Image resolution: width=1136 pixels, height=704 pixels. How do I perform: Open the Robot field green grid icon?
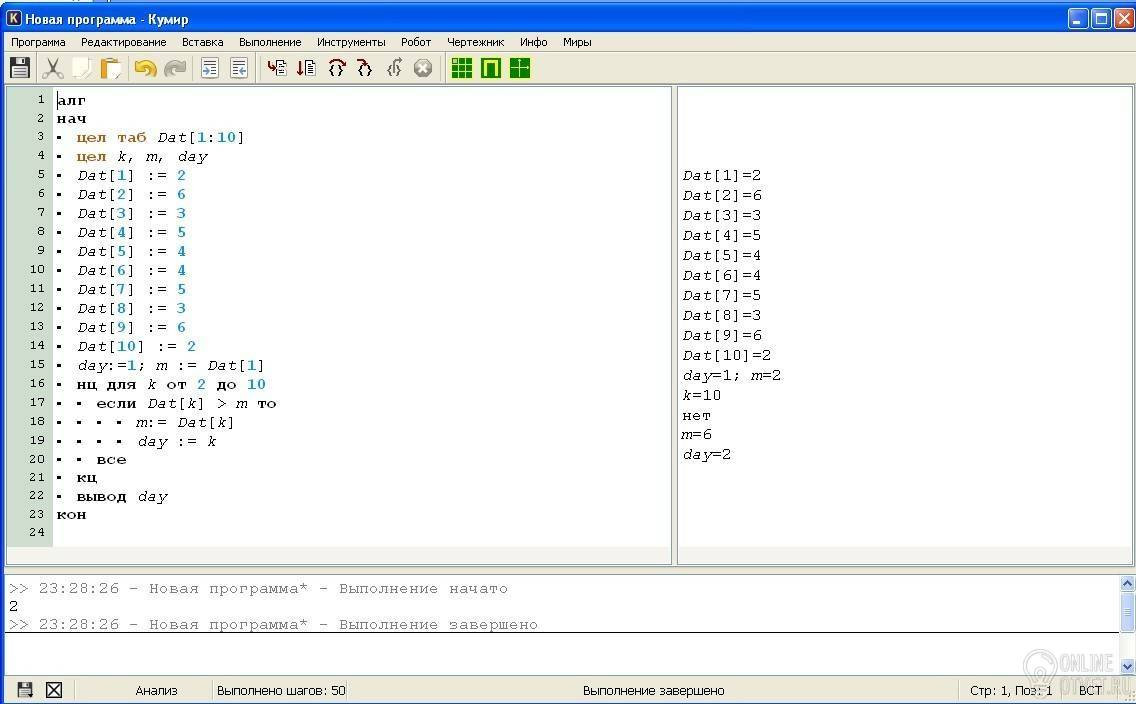[x=462, y=68]
